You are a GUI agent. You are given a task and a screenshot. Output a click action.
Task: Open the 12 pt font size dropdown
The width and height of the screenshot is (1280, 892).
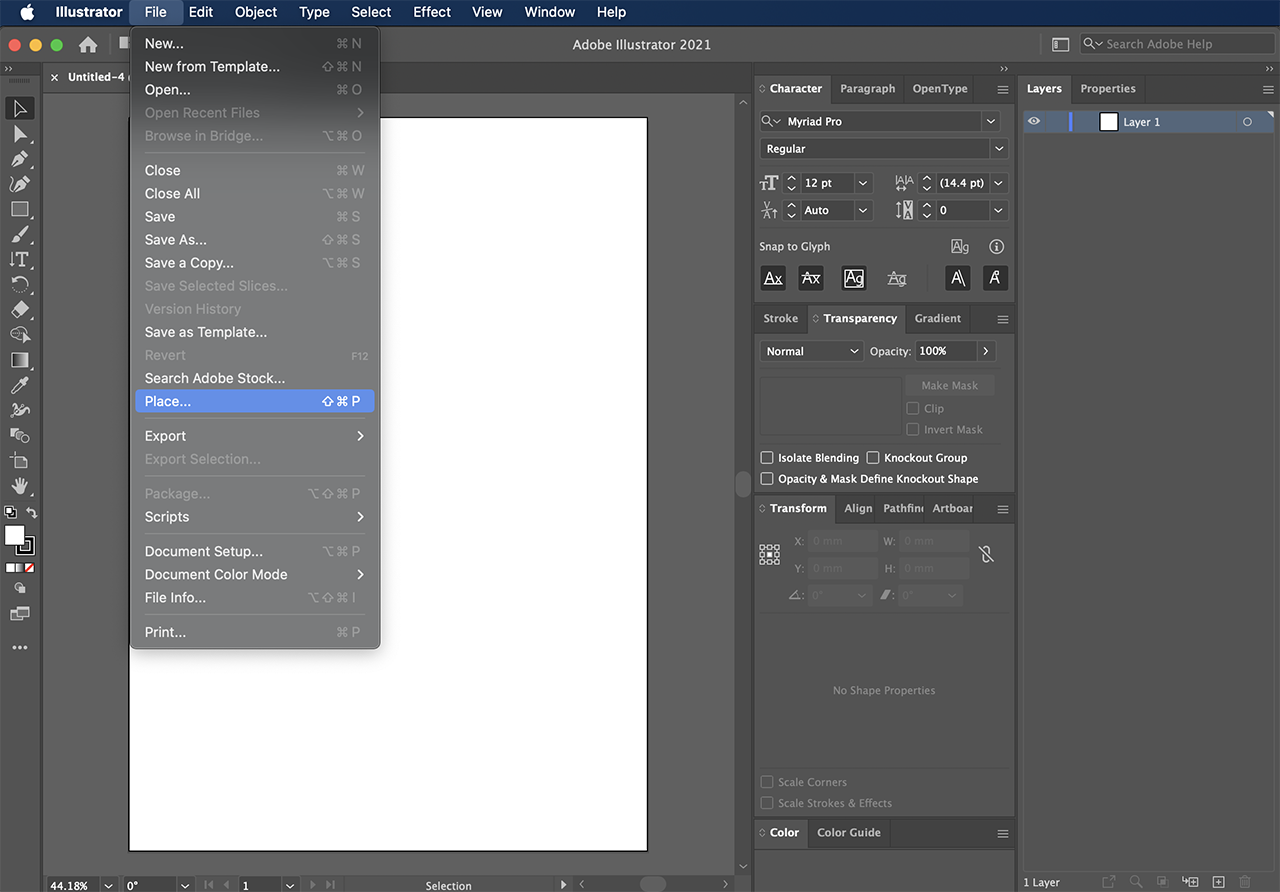point(863,183)
